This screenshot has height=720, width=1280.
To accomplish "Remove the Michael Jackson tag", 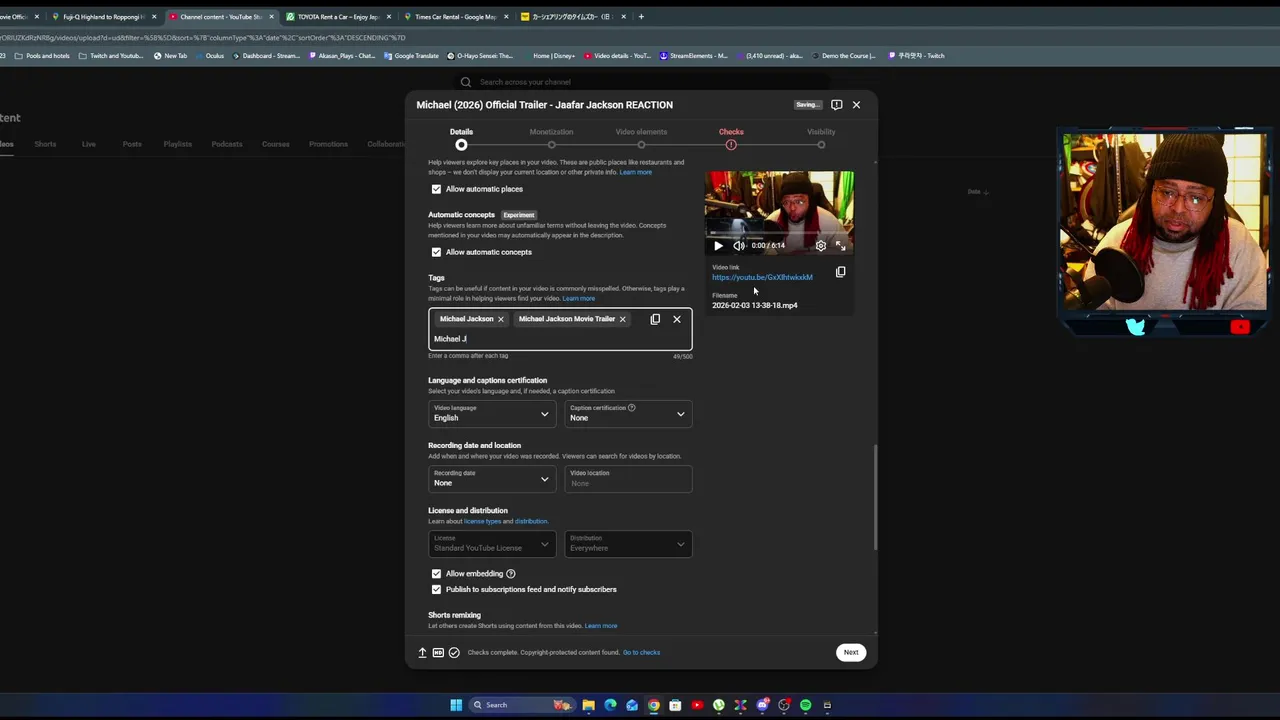I will 501,319.
